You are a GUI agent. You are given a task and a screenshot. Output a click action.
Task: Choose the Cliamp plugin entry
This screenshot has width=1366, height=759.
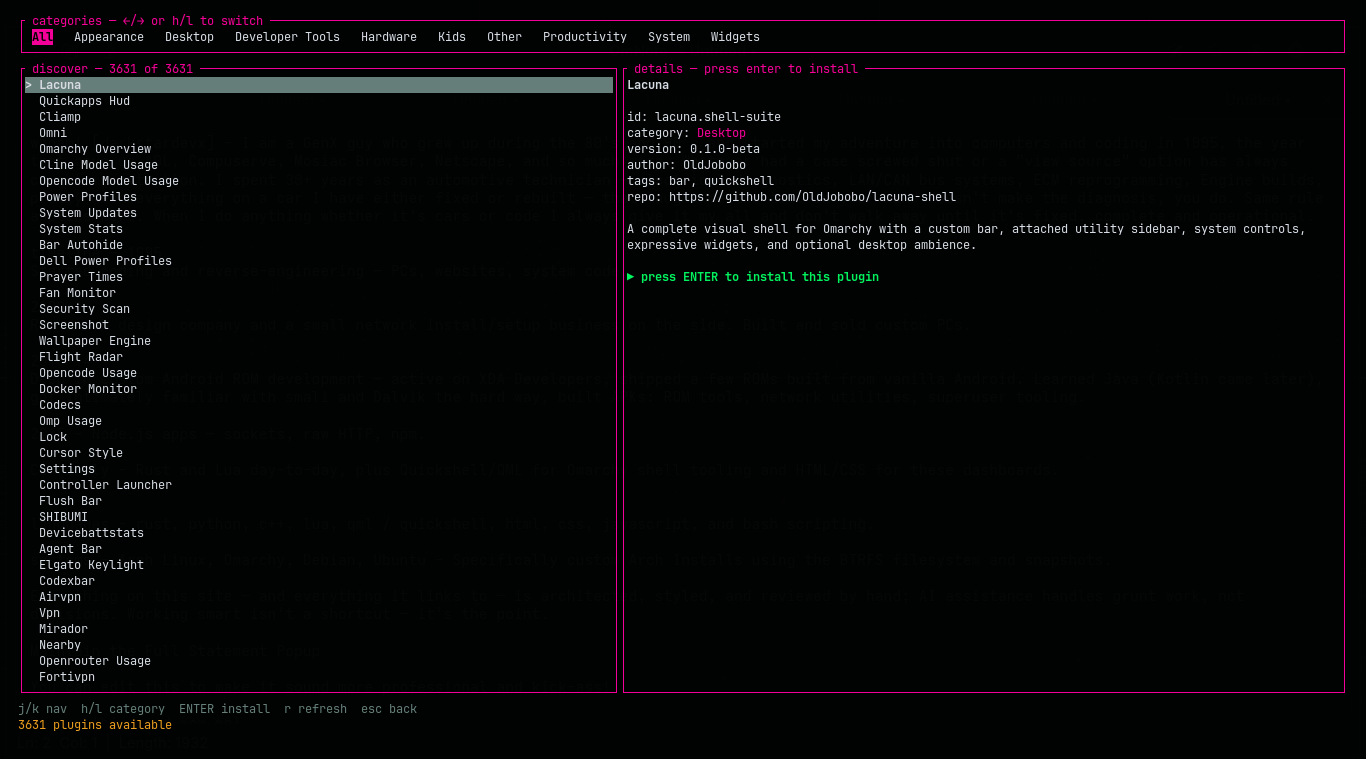point(319,117)
